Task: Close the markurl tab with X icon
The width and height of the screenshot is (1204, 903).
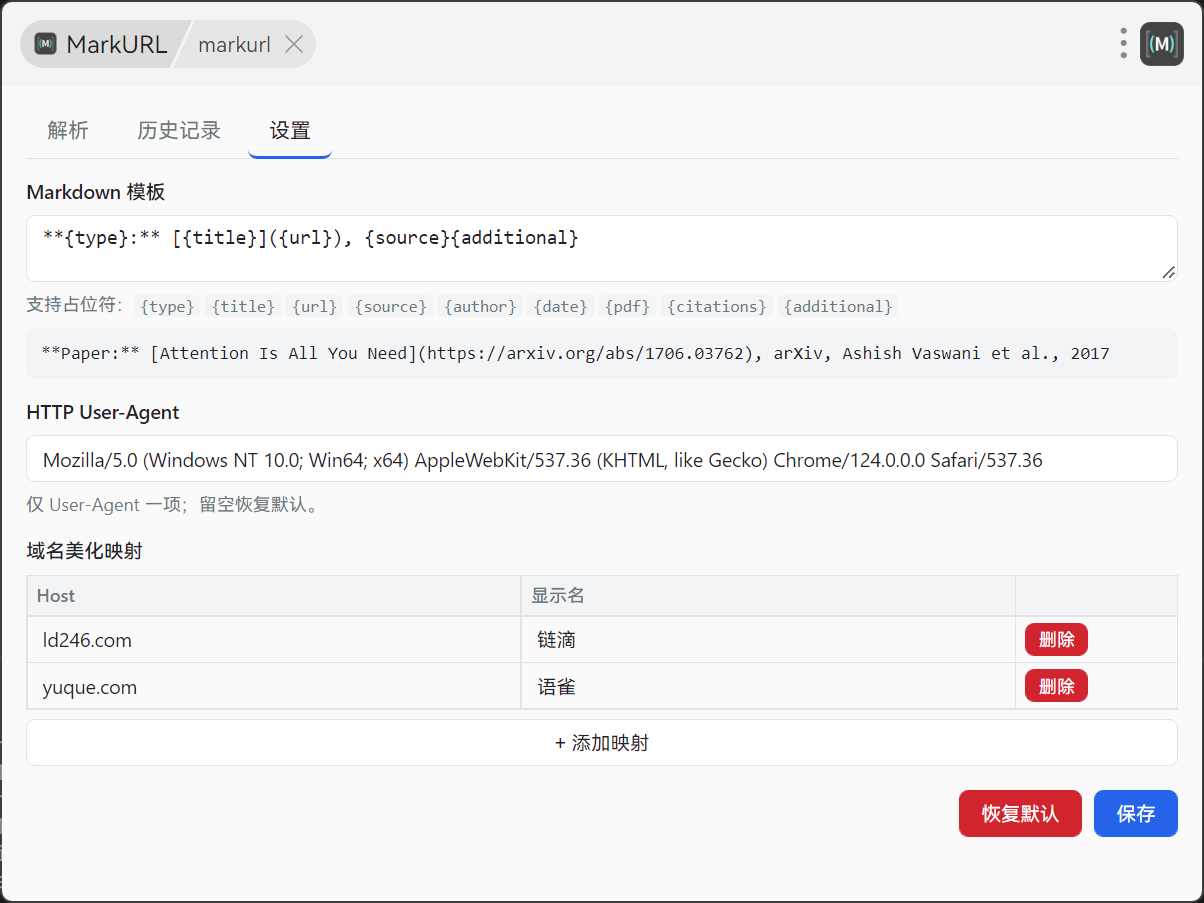Action: coord(294,44)
